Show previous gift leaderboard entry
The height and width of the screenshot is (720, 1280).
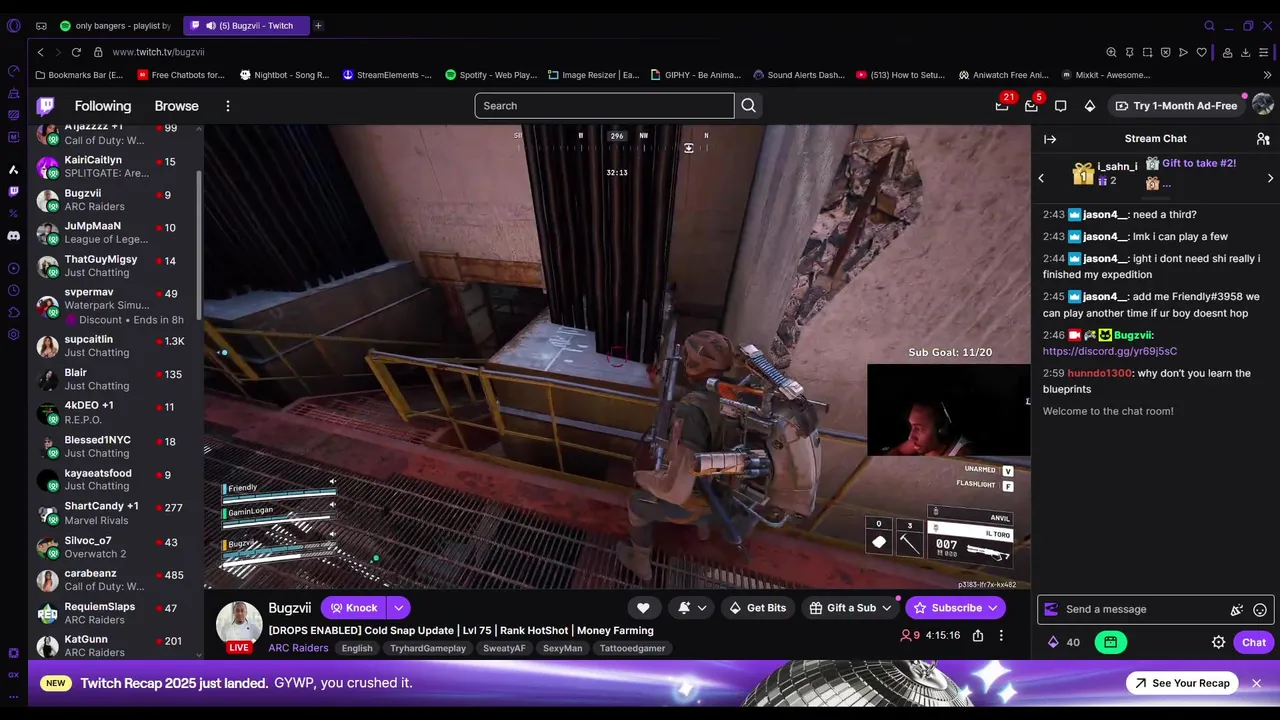[1041, 178]
